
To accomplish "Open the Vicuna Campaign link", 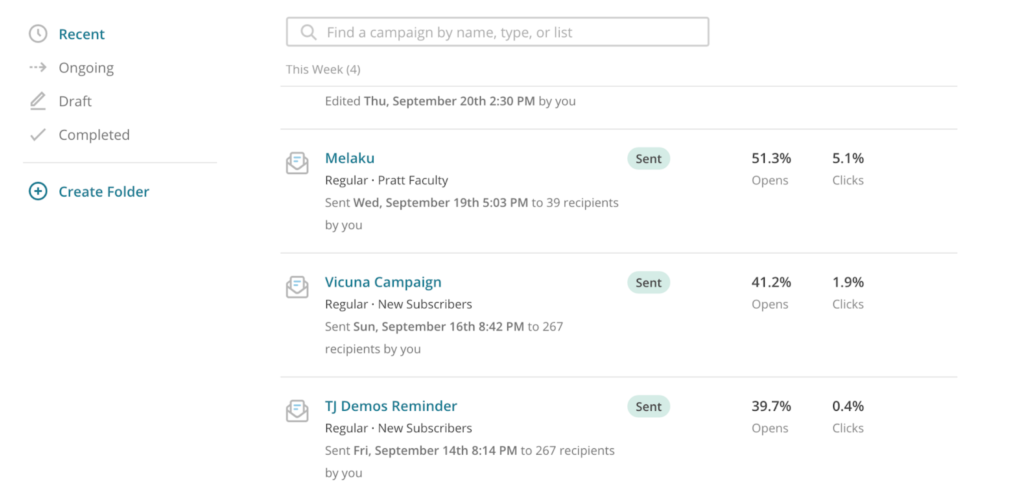I will coord(383,282).
